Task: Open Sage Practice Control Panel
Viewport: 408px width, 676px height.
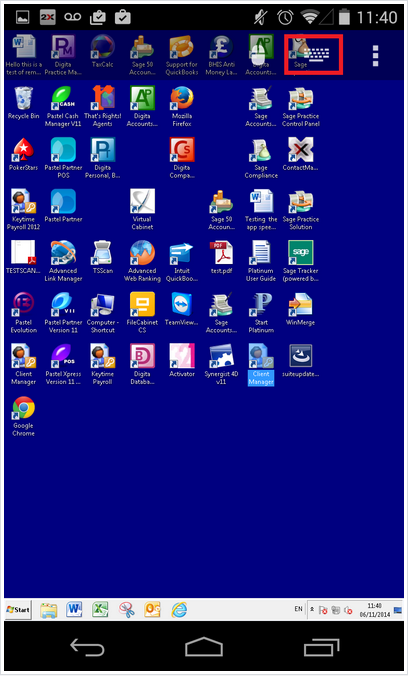Action: tap(301, 107)
